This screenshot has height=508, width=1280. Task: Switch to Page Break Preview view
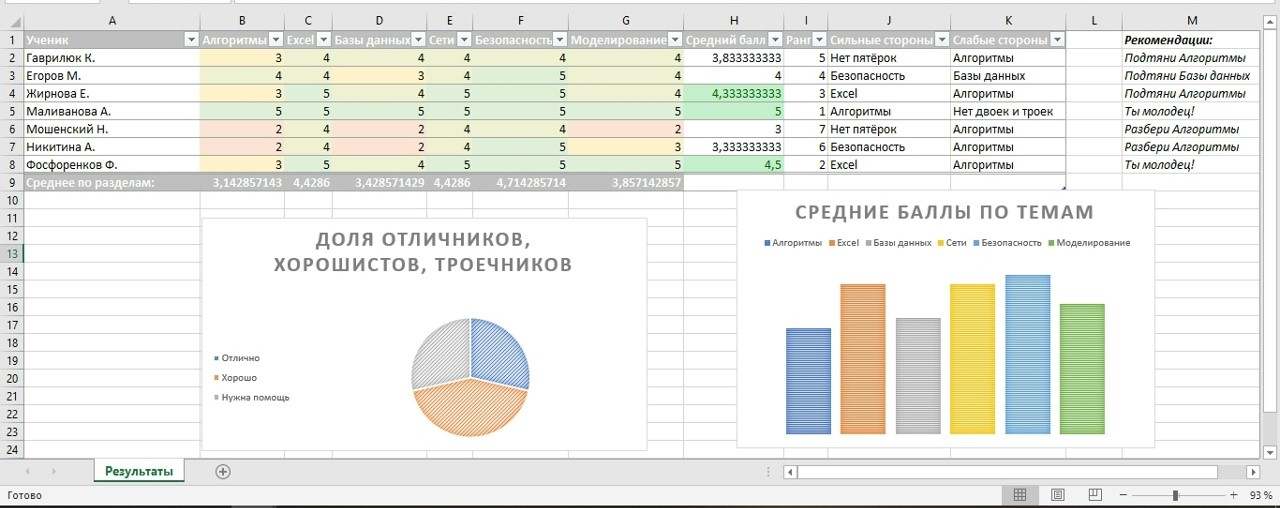click(1095, 495)
